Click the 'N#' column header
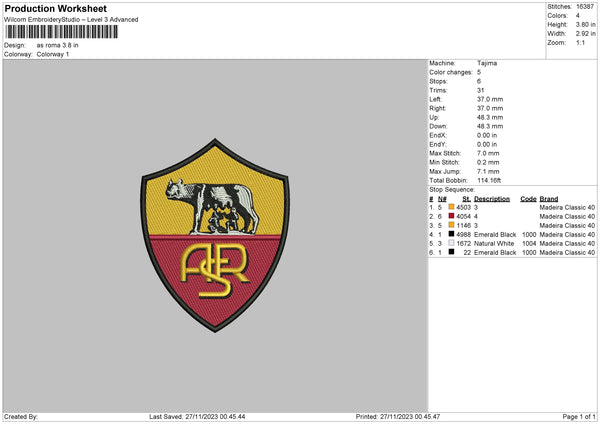Screen dimensions: 600x424 [442, 199]
